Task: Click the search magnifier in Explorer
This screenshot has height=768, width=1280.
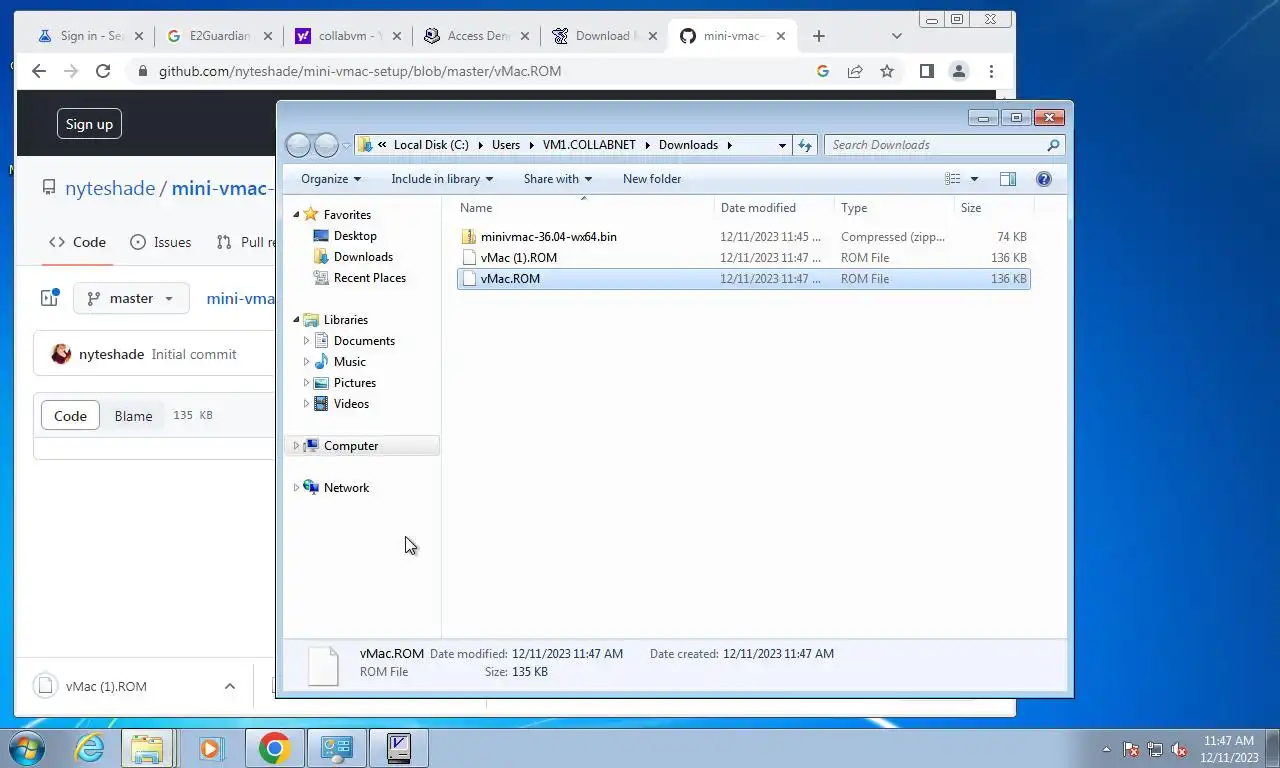Action: 1053,145
